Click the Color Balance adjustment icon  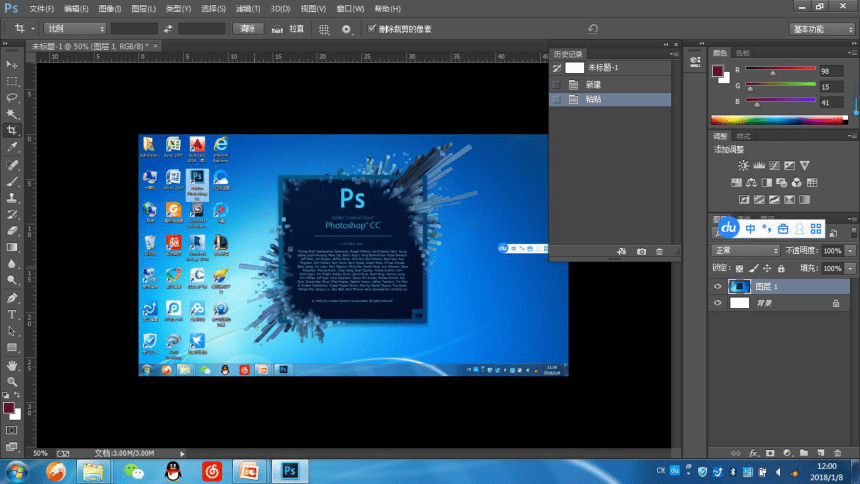(751, 182)
